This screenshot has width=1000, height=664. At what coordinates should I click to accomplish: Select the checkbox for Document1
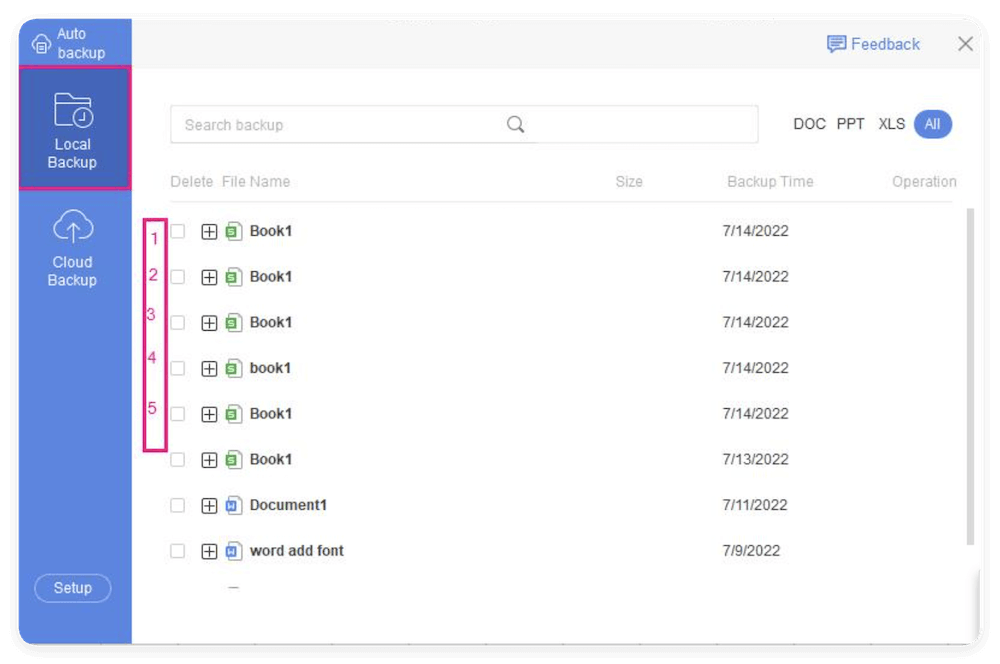click(x=177, y=505)
